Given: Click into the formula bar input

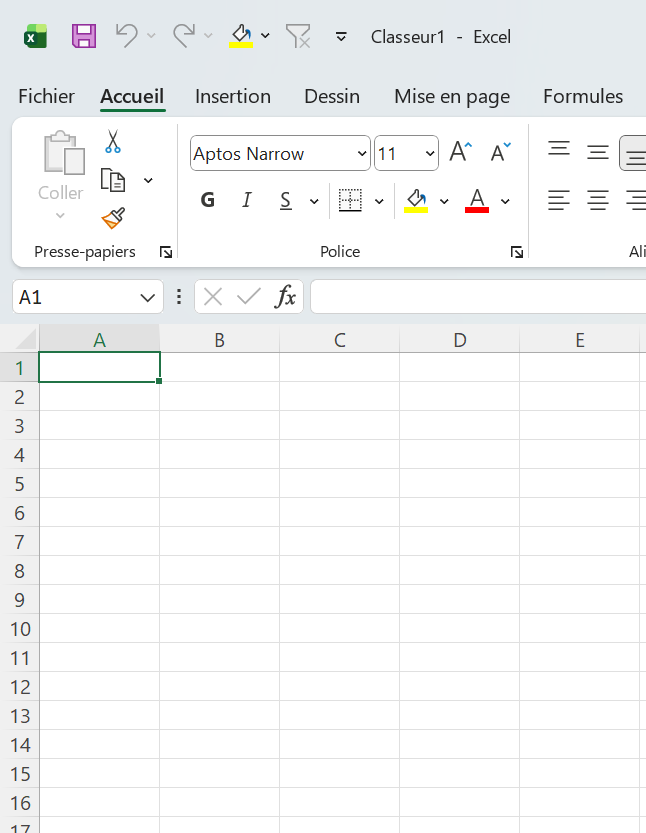Looking at the screenshot, I should tap(478, 297).
